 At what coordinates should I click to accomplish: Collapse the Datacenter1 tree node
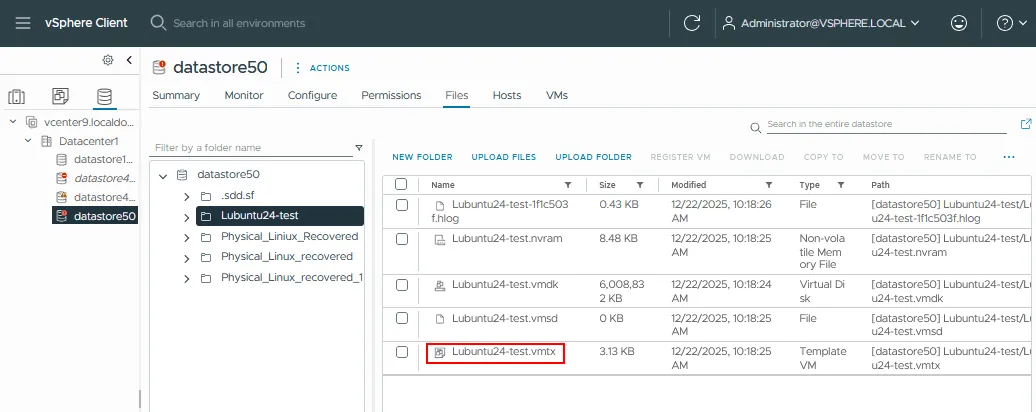click(x=28, y=141)
